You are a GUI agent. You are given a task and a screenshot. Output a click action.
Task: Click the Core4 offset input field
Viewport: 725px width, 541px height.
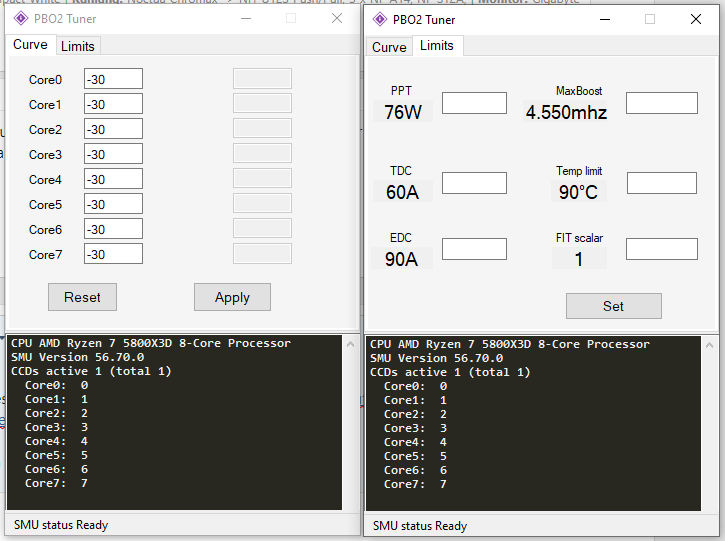[x=113, y=179]
